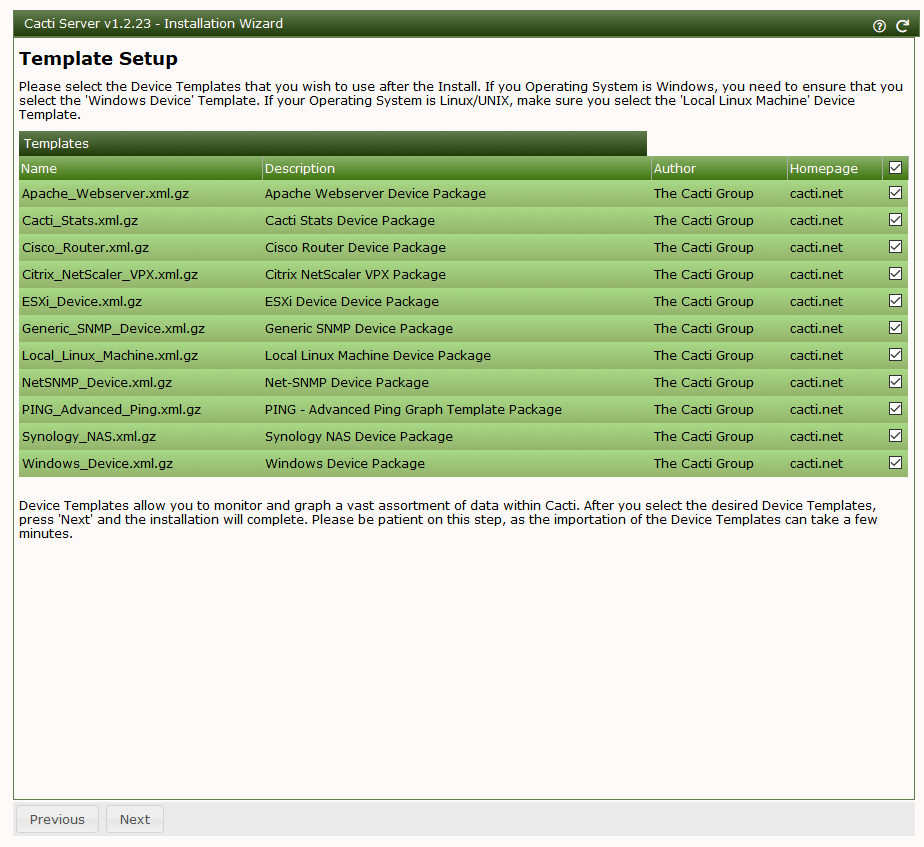The width and height of the screenshot is (924, 847).
Task: Select PING_Advanced_Ping.xml.gz name cell
Action: [111, 410]
